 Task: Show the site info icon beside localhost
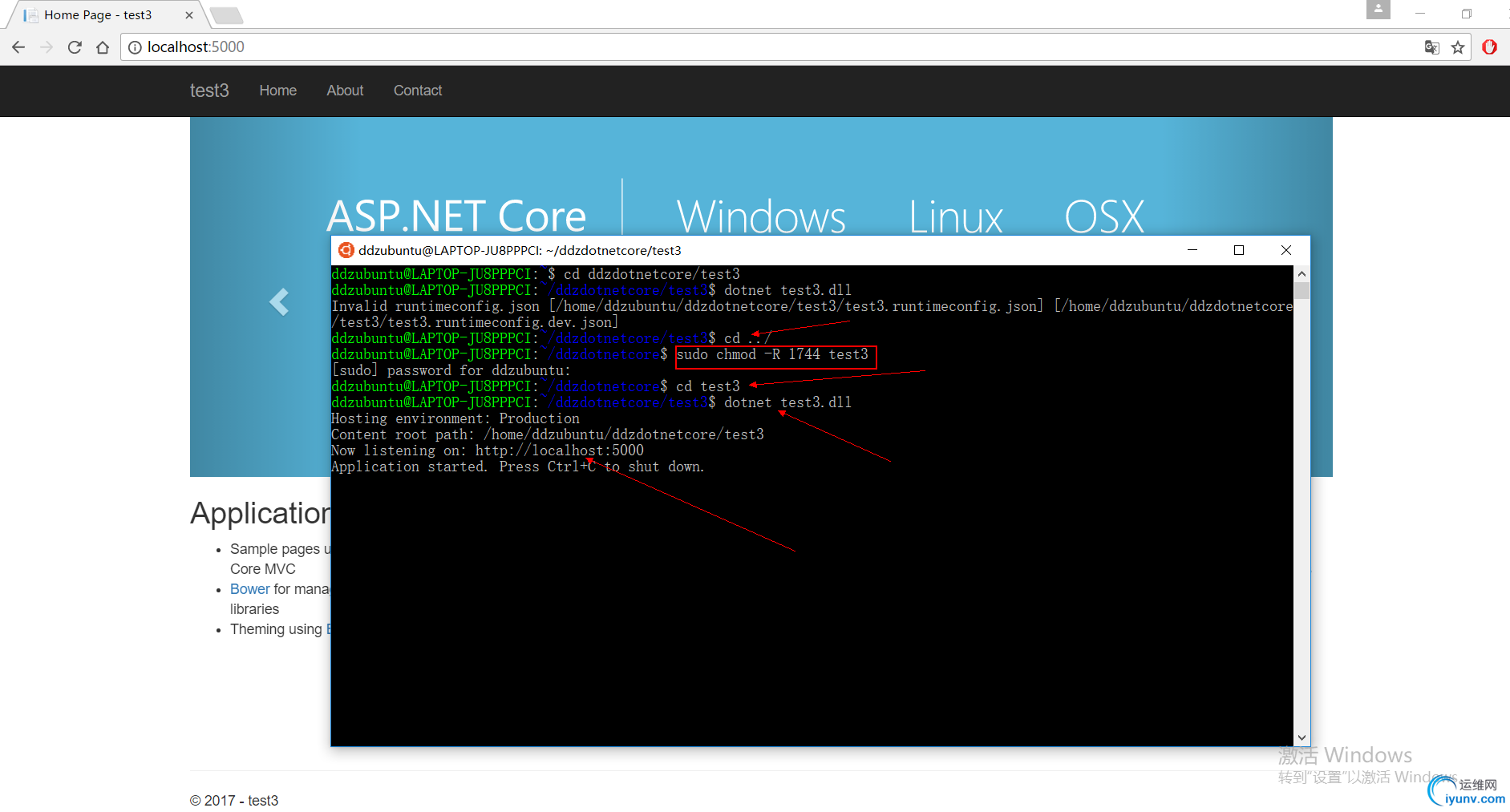coord(135,47)
